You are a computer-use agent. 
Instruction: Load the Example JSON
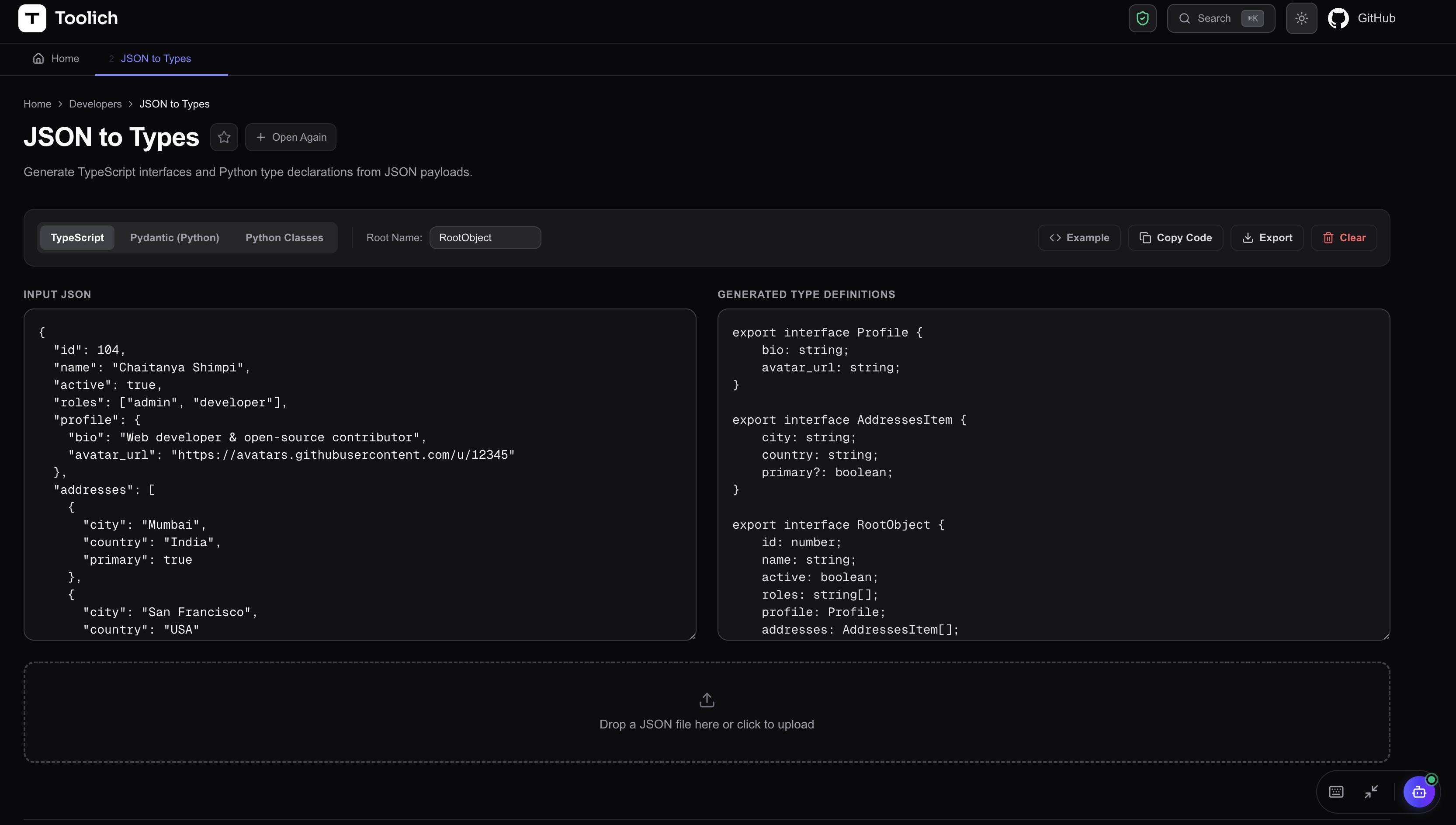point(1079,237)
